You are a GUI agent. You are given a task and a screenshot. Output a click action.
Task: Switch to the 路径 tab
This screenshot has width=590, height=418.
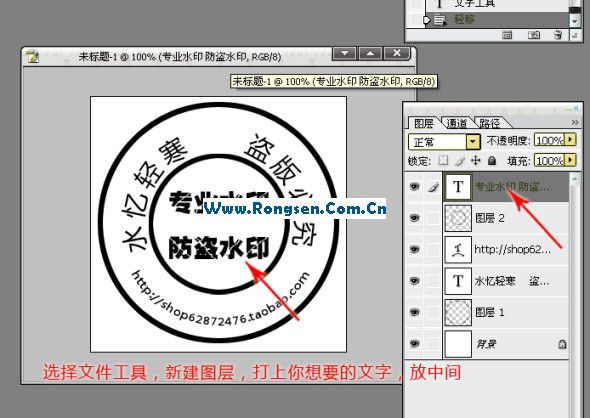(489, 123)
